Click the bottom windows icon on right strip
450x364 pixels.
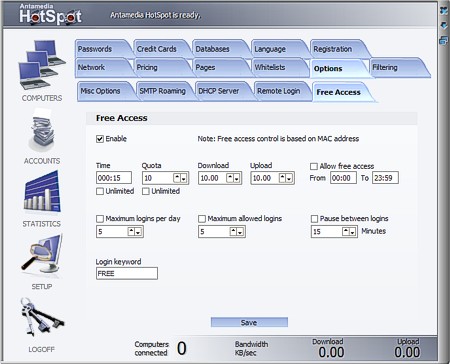[x=443, y=41]
